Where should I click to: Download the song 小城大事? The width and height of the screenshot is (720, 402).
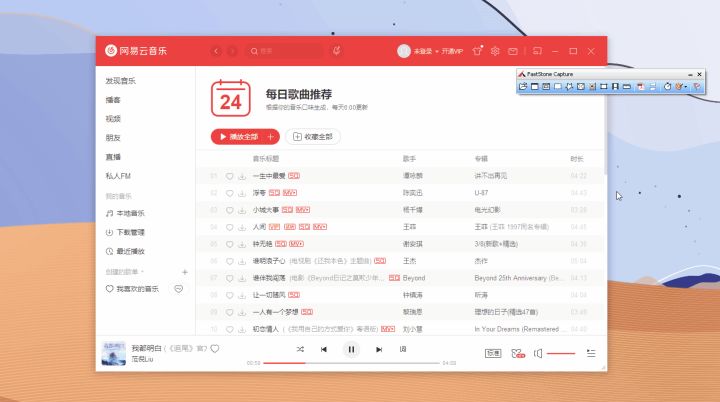(242, 210)
